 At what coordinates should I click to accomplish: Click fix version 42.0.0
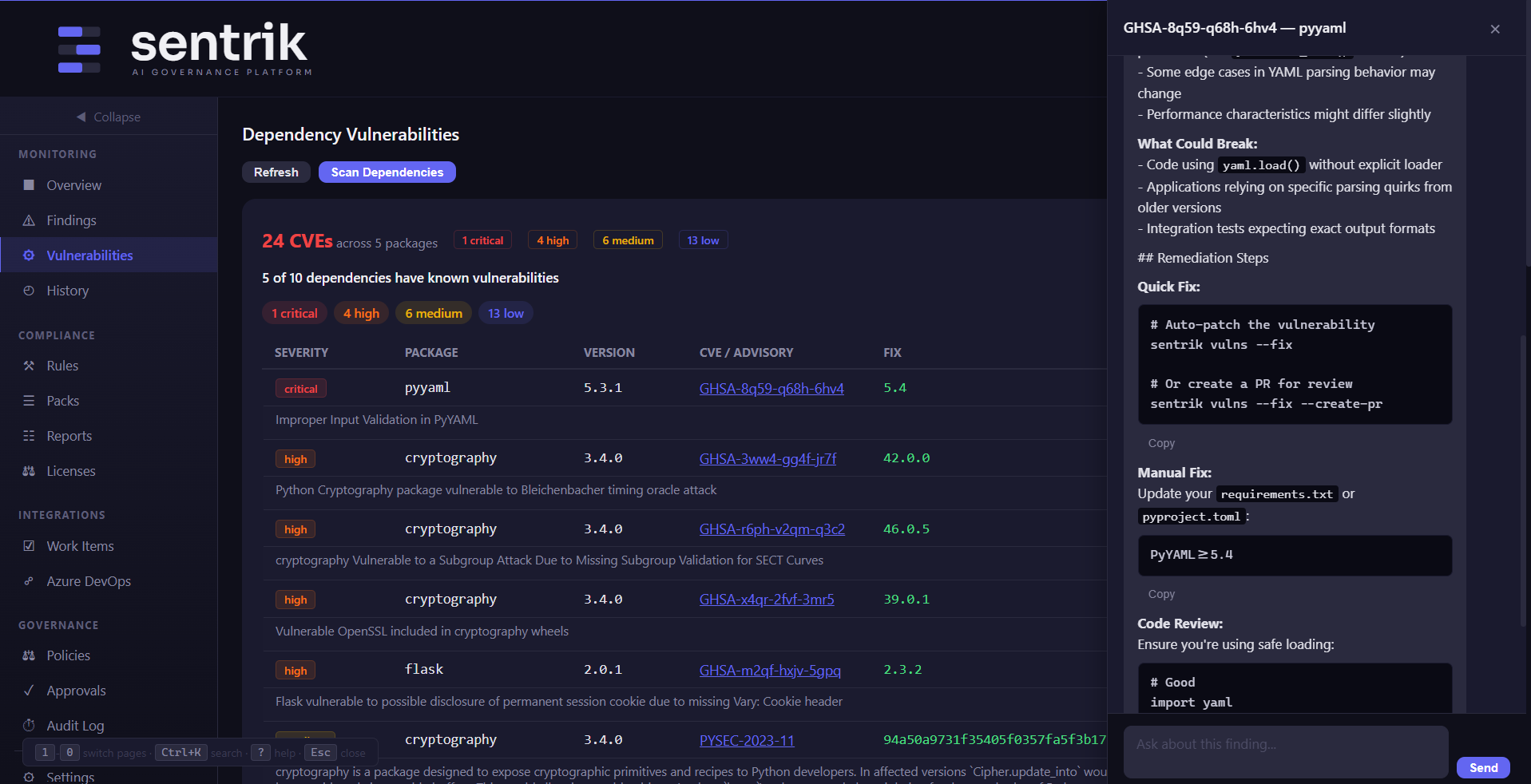(906, 458)
